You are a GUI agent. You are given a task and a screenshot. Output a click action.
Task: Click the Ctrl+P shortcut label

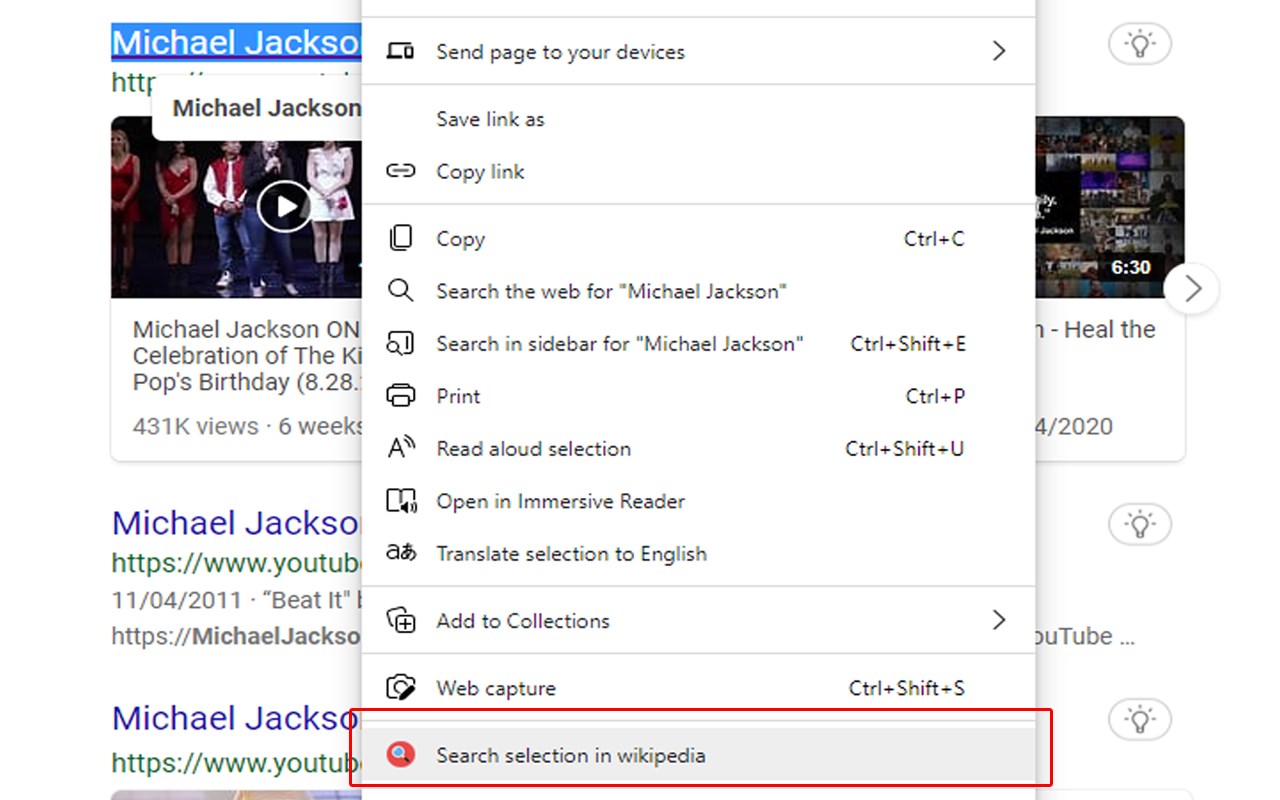point(935,396)
